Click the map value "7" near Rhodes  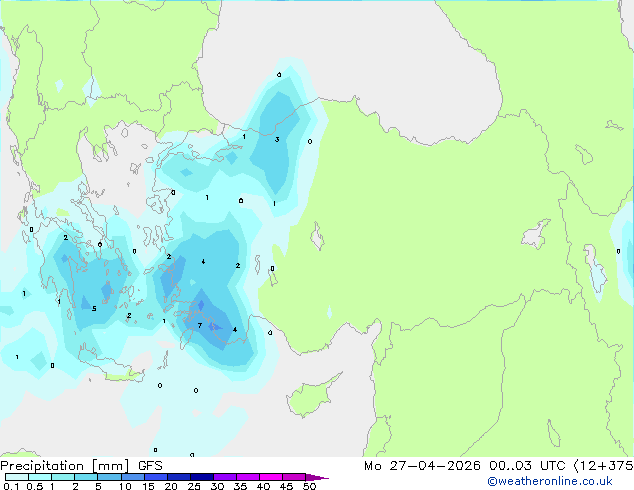(200, 325)
